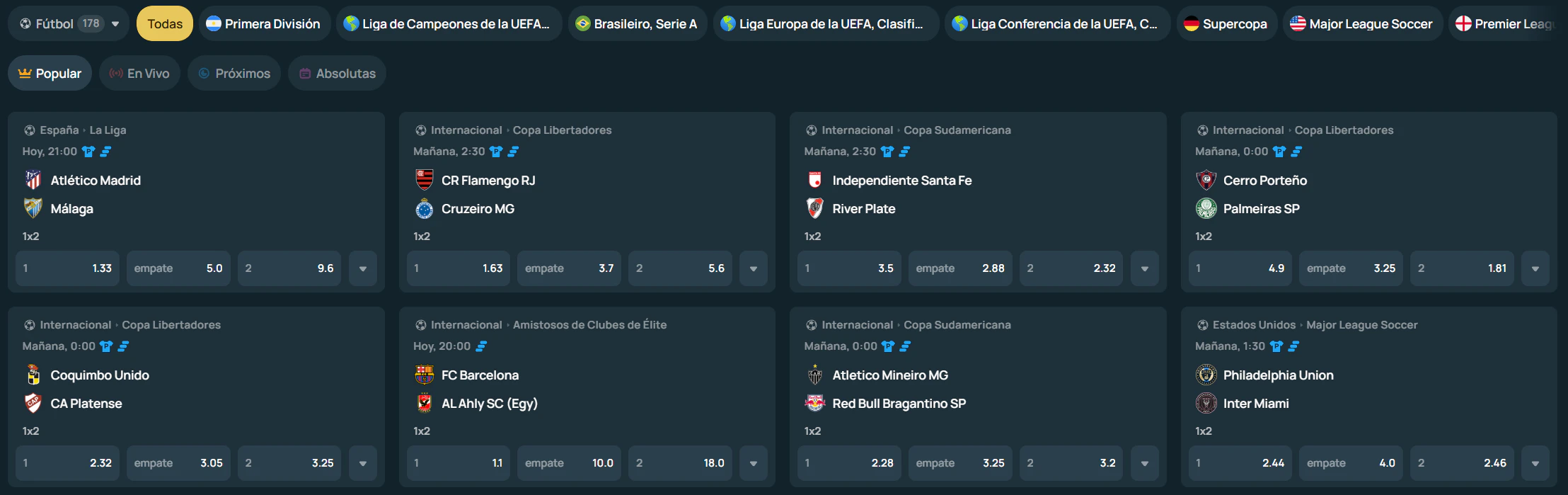Image resolution: width=1568 pixels, height=495 pixels.
Task: Expand more markets for FC Barcelona match
Action: coord(754,463)
